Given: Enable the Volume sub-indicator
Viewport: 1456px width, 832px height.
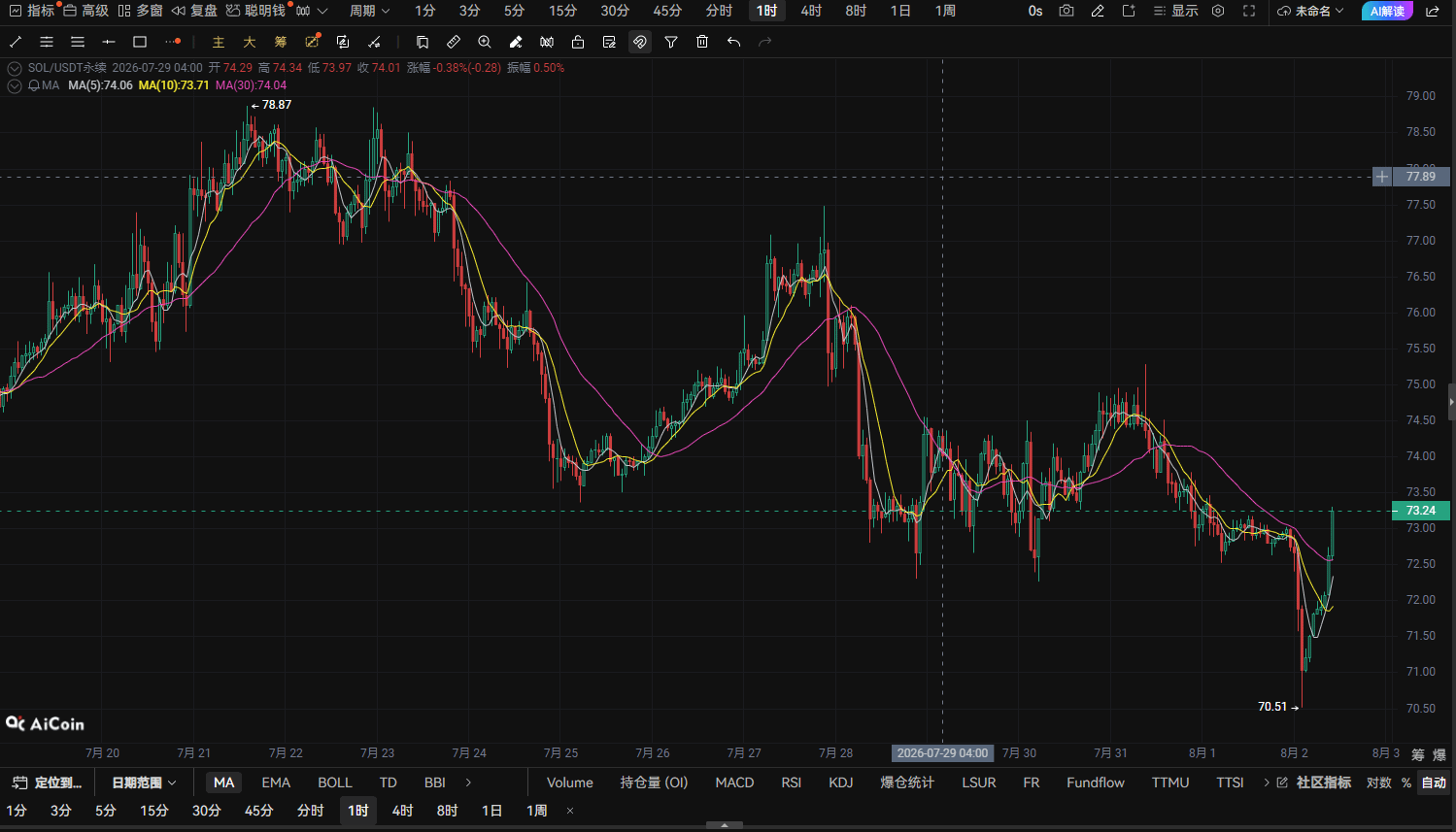Looking at the screenshot, I should [570, 782].
